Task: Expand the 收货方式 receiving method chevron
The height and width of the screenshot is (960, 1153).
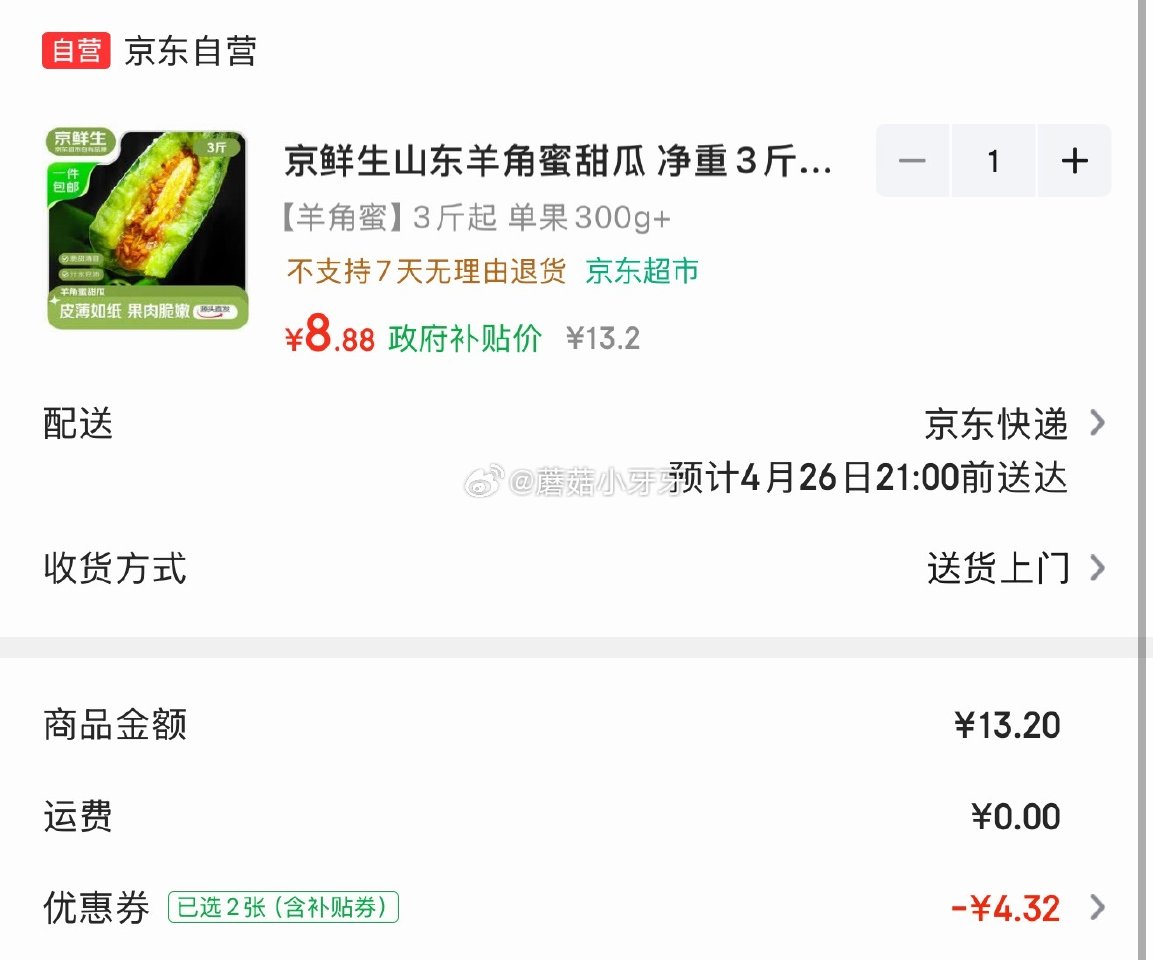Action: click(1099, 568)
